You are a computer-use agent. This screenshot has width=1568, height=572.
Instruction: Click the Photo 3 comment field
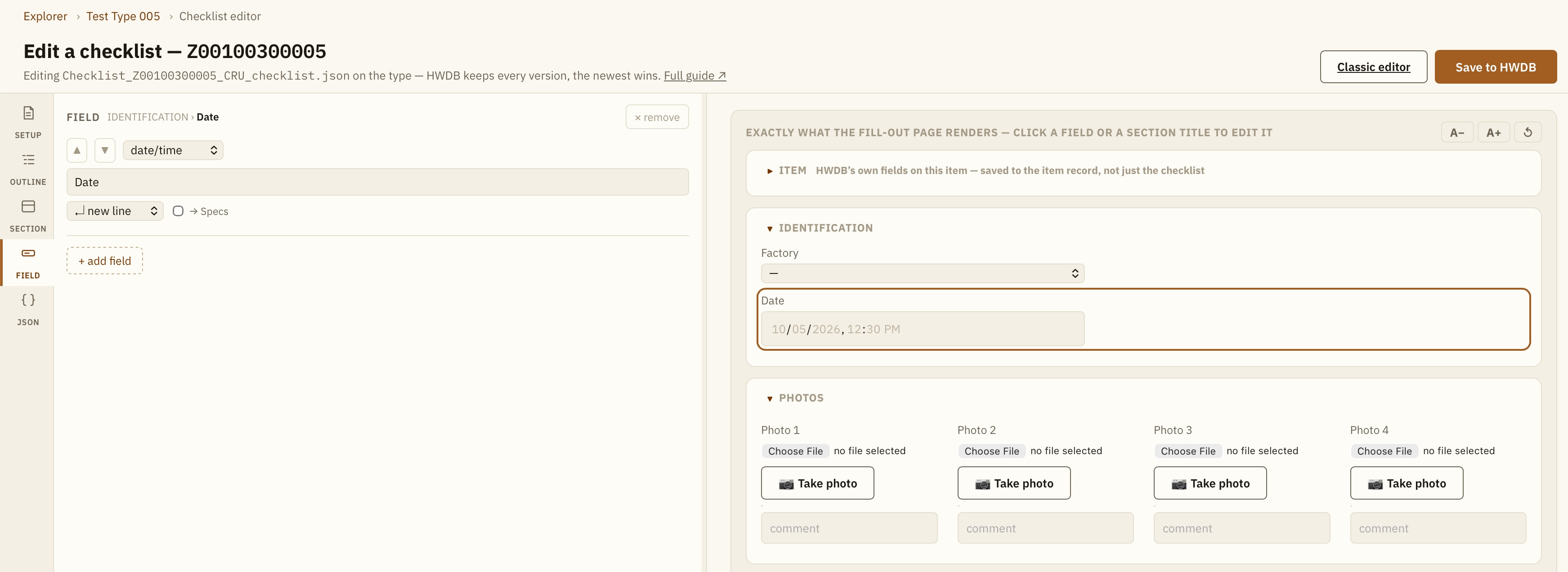pos(1241,528)
